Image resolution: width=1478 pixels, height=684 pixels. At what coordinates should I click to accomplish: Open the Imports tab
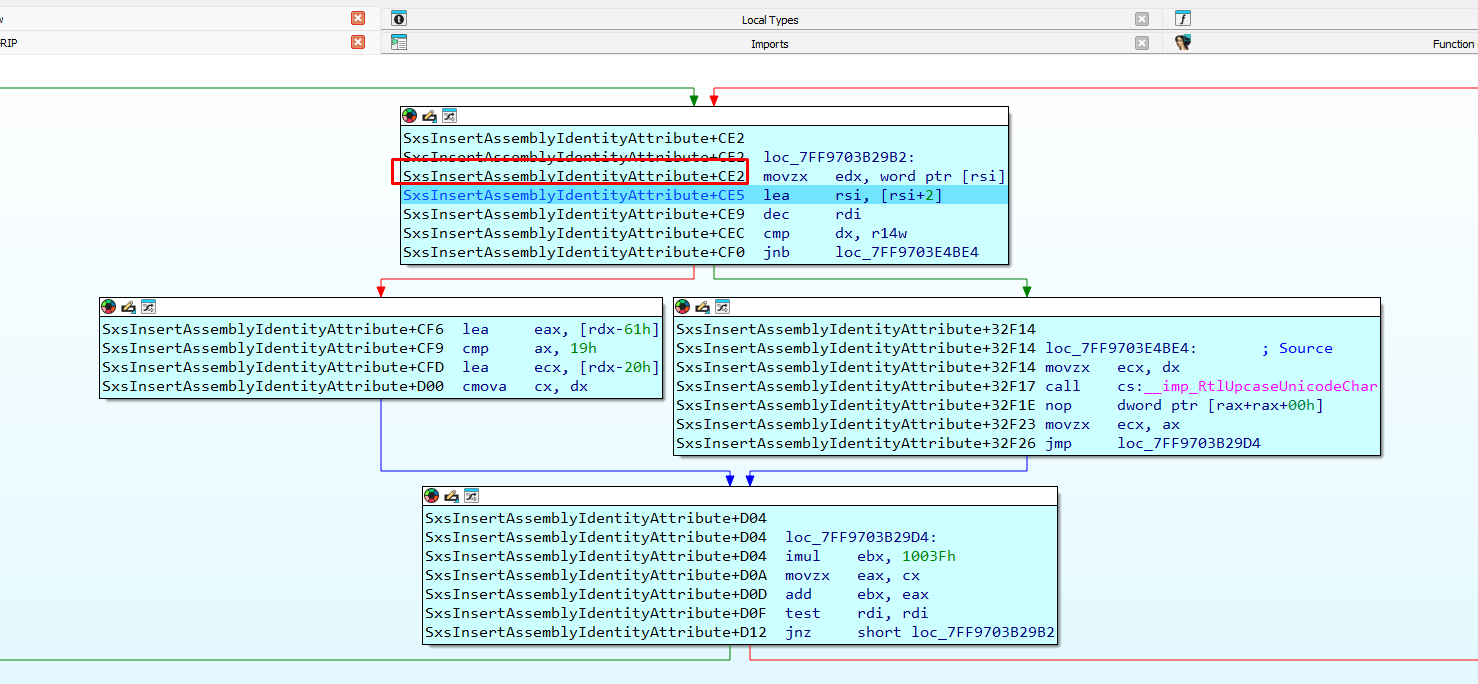click(769, 44)
